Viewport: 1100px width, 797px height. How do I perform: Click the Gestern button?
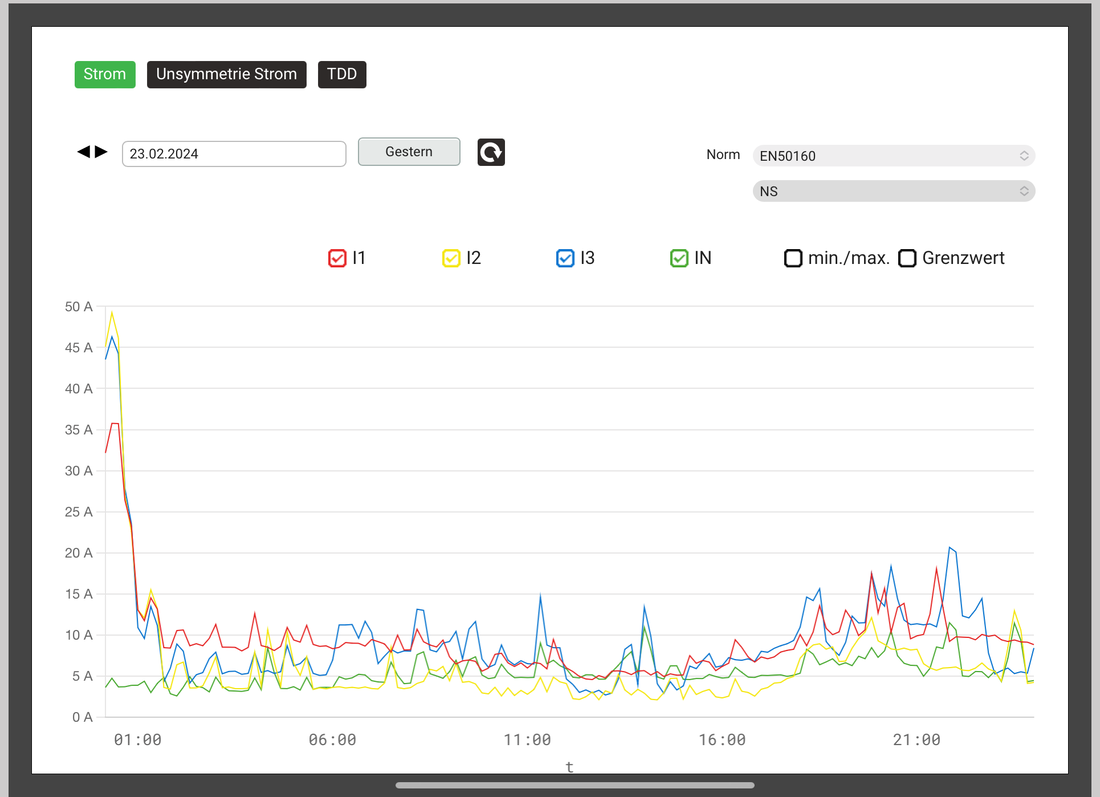pos(409,152)
